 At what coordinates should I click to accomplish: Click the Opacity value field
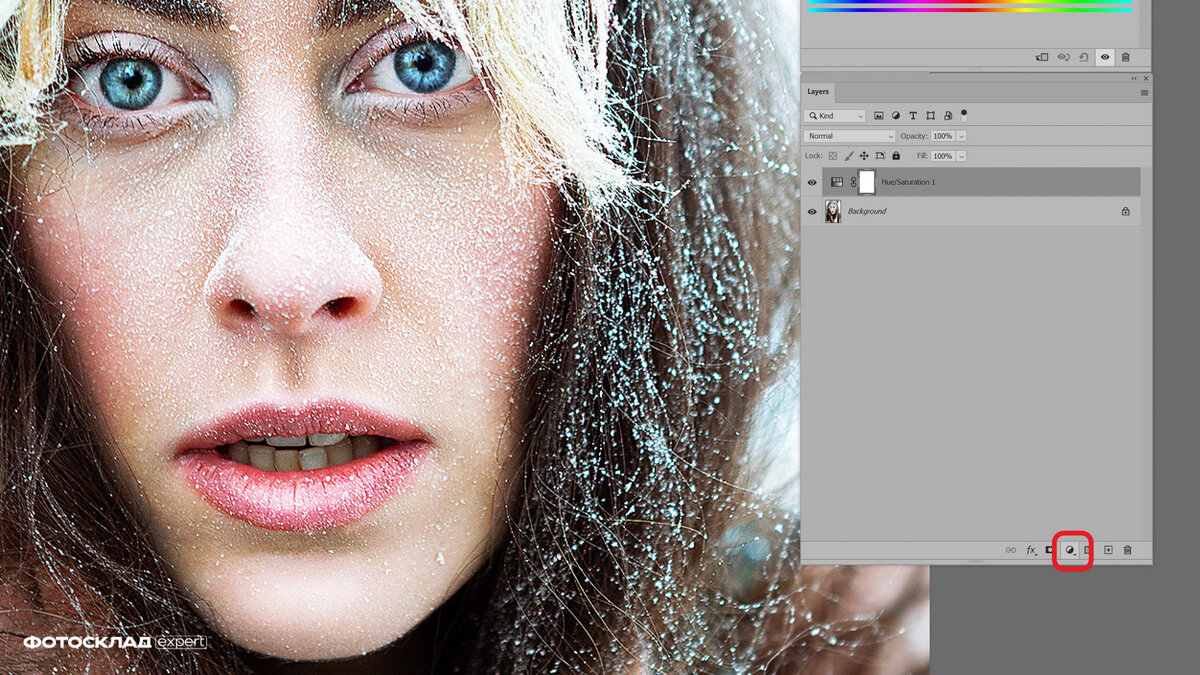(x=942, y=136)
